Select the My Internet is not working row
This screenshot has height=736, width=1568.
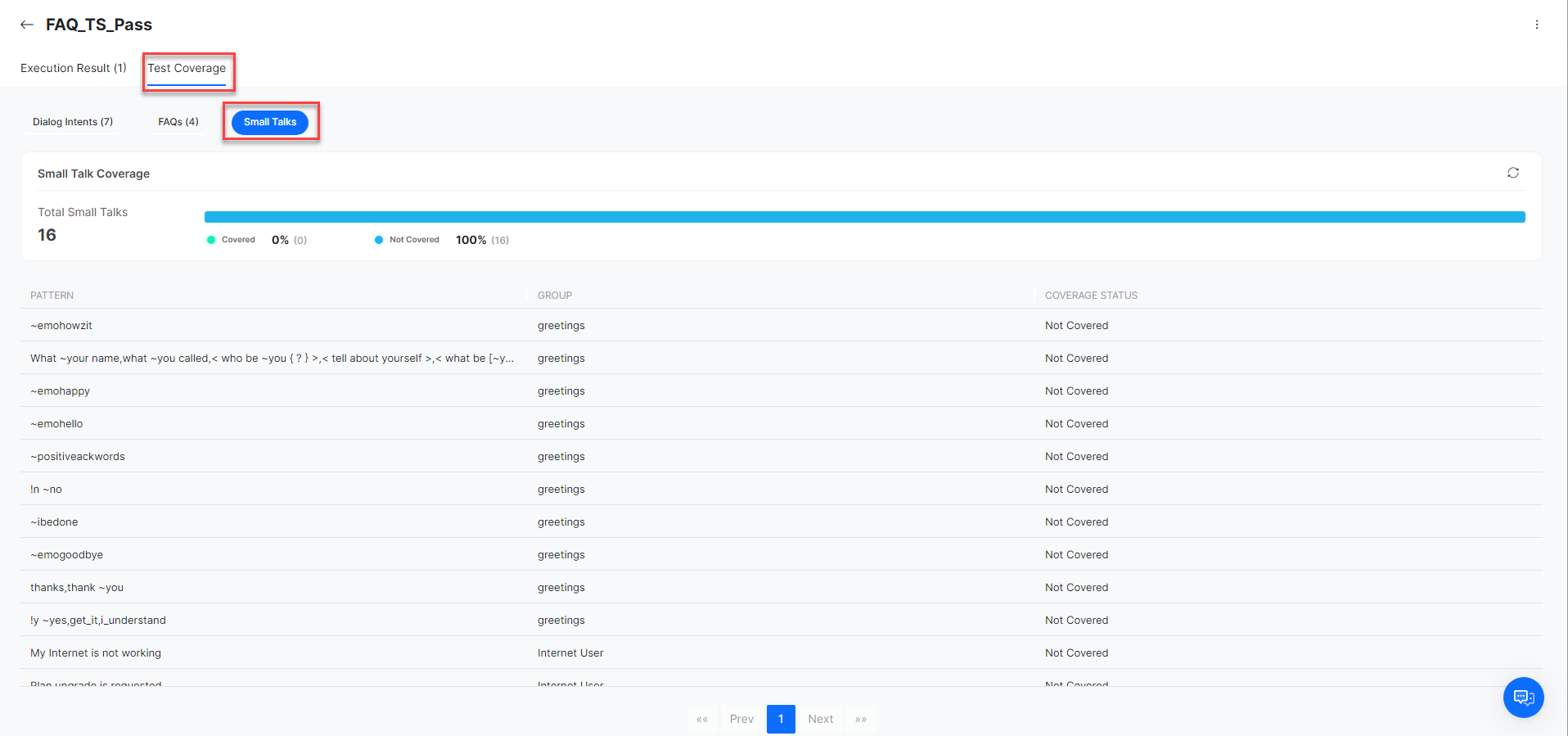pyautogui.click(x=96, y=653)
